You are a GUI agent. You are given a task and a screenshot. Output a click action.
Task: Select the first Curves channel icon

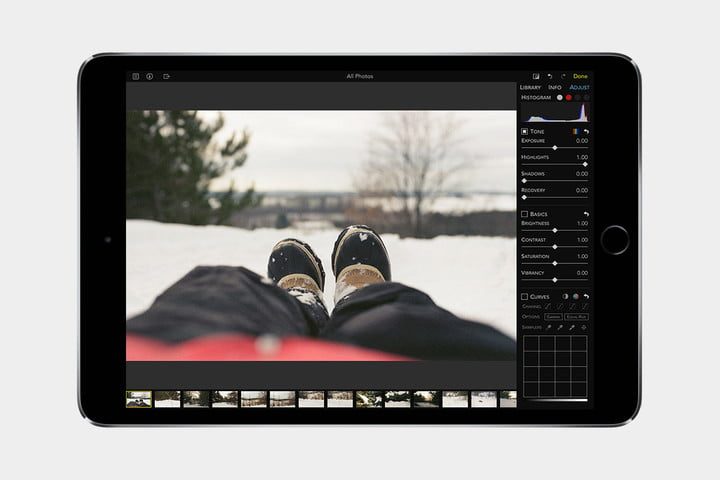548,306
